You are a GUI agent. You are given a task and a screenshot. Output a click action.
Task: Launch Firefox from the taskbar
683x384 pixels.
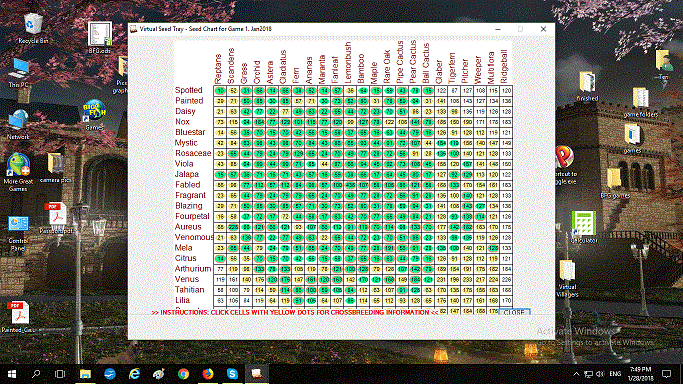tap(208, 374)
